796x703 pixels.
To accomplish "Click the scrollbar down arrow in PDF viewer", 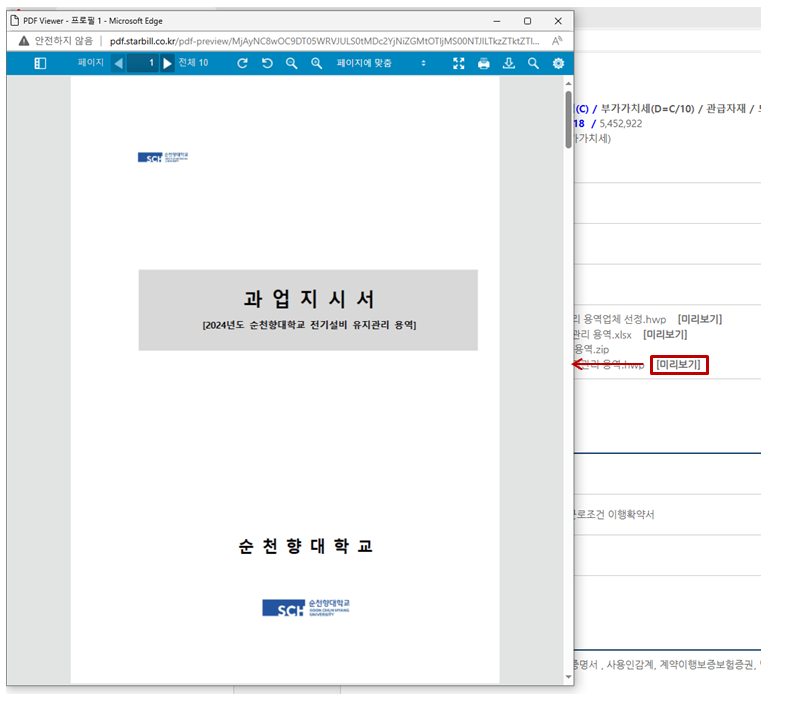I will [x=569, y=677].
